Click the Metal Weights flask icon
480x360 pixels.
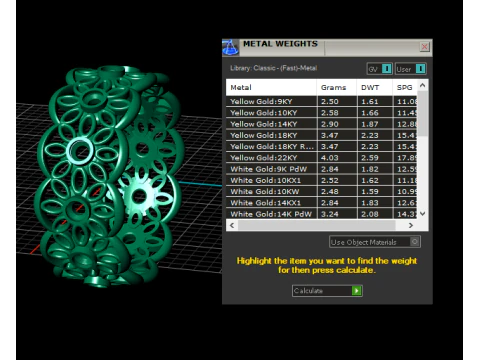pyautogui.click(x=230, y=47)
